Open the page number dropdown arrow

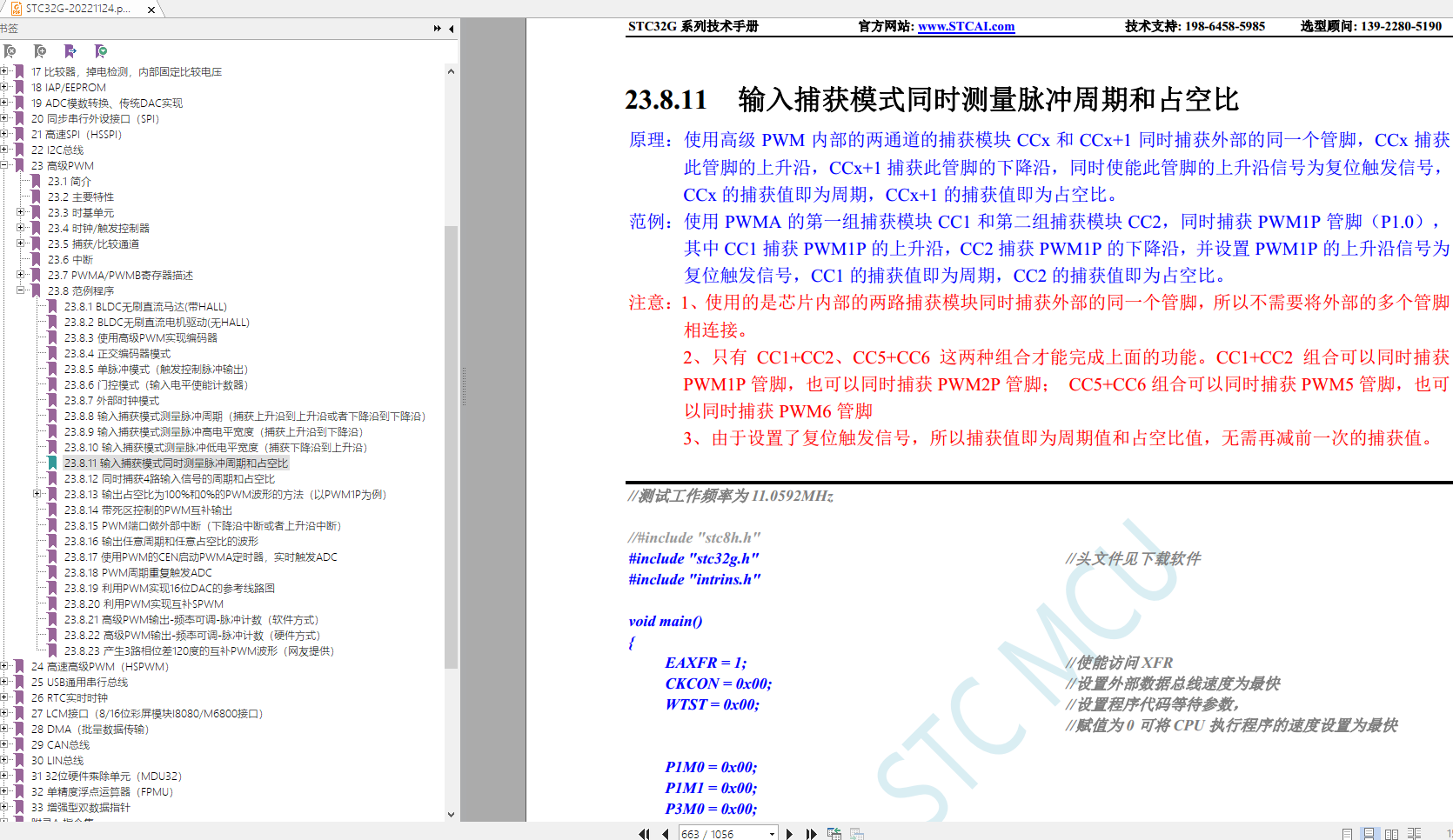[x=772, y=834]
